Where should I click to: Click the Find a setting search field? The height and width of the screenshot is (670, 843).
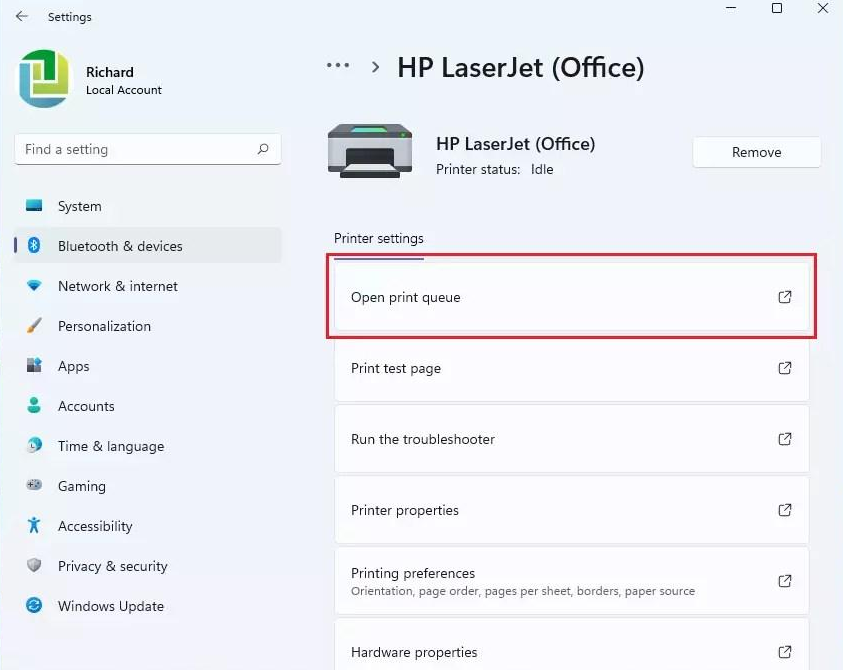[x=148, y=149]
